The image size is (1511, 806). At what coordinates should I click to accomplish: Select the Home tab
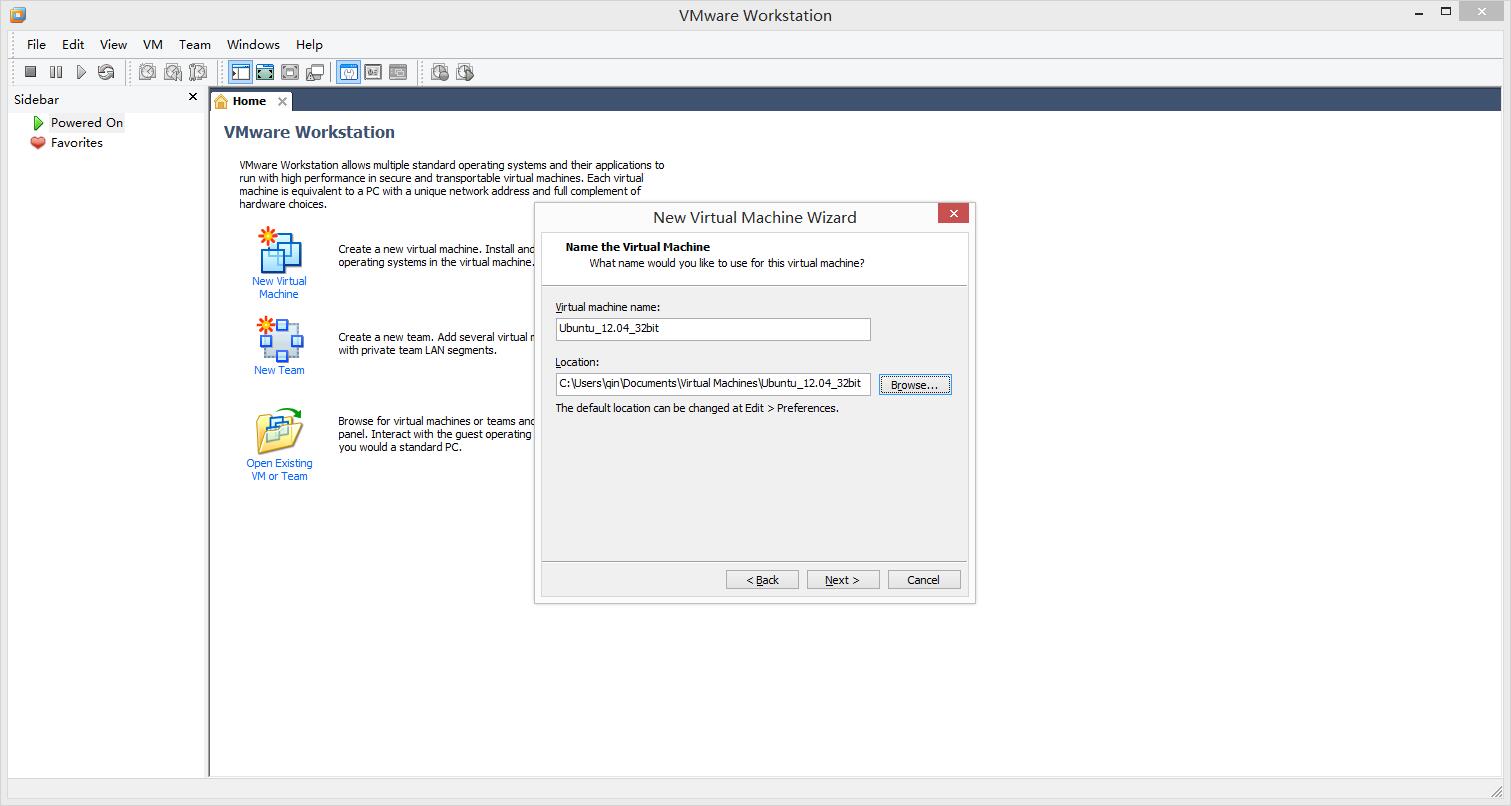click(249, 101)
